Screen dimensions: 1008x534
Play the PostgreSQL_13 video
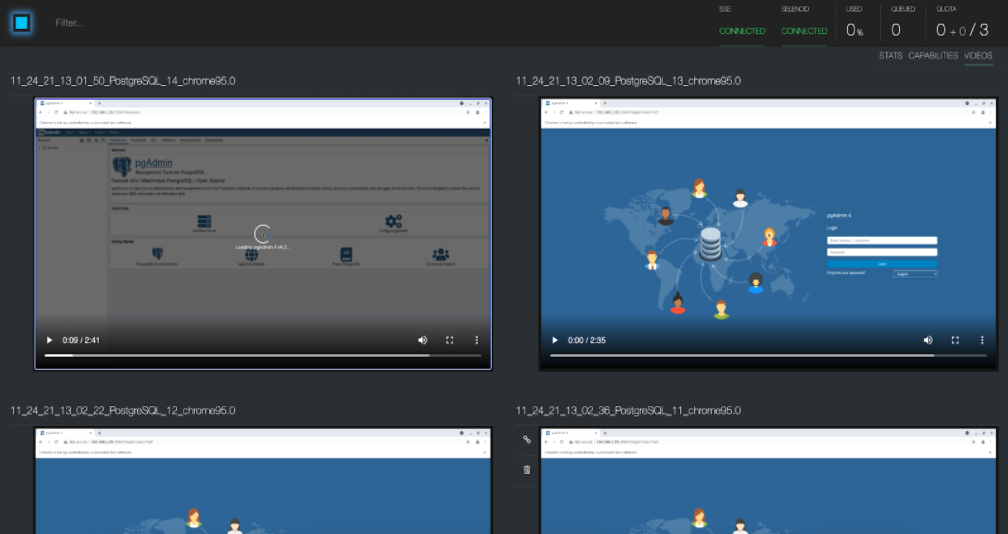click(x=555, y=340)
